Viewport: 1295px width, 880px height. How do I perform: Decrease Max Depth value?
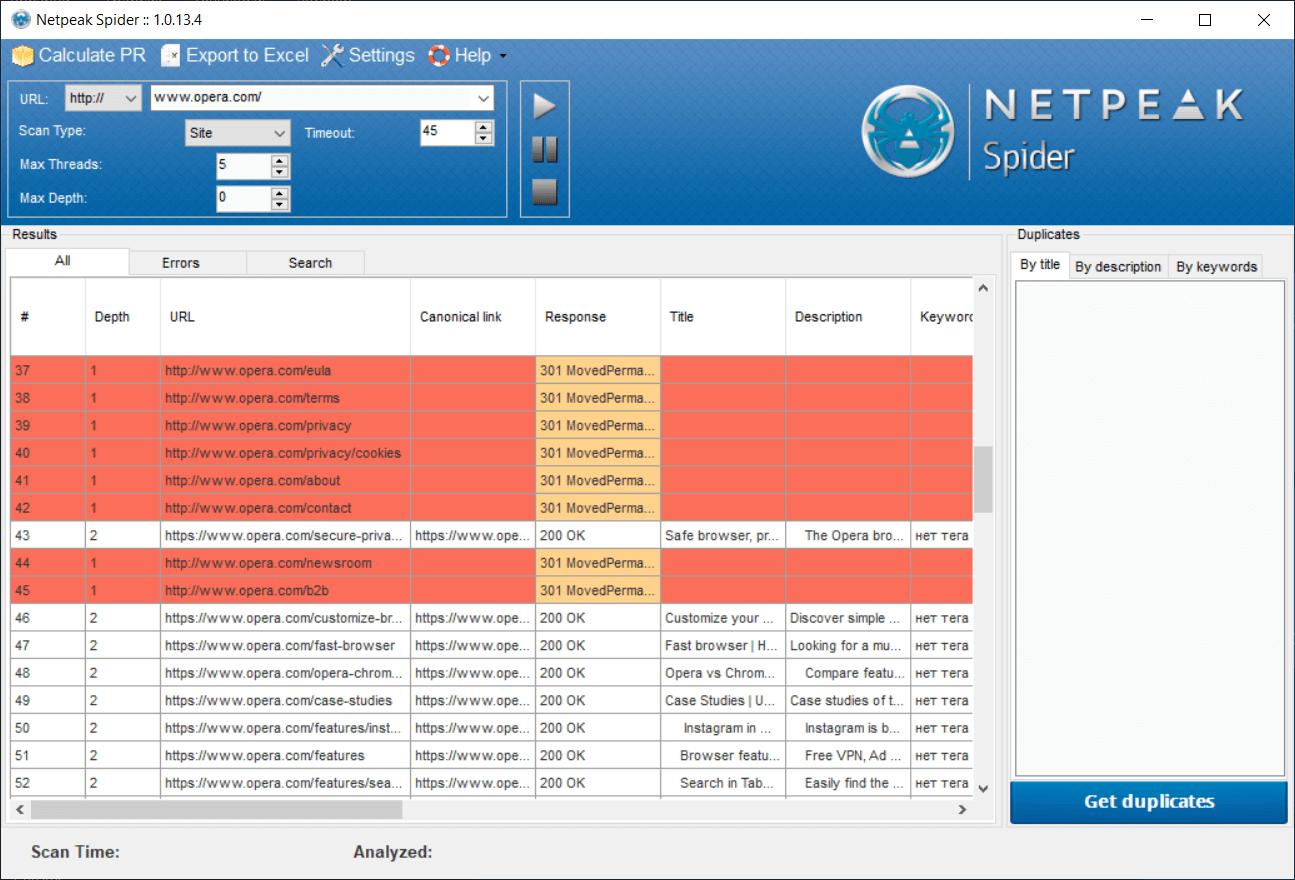tap(281, 205)
